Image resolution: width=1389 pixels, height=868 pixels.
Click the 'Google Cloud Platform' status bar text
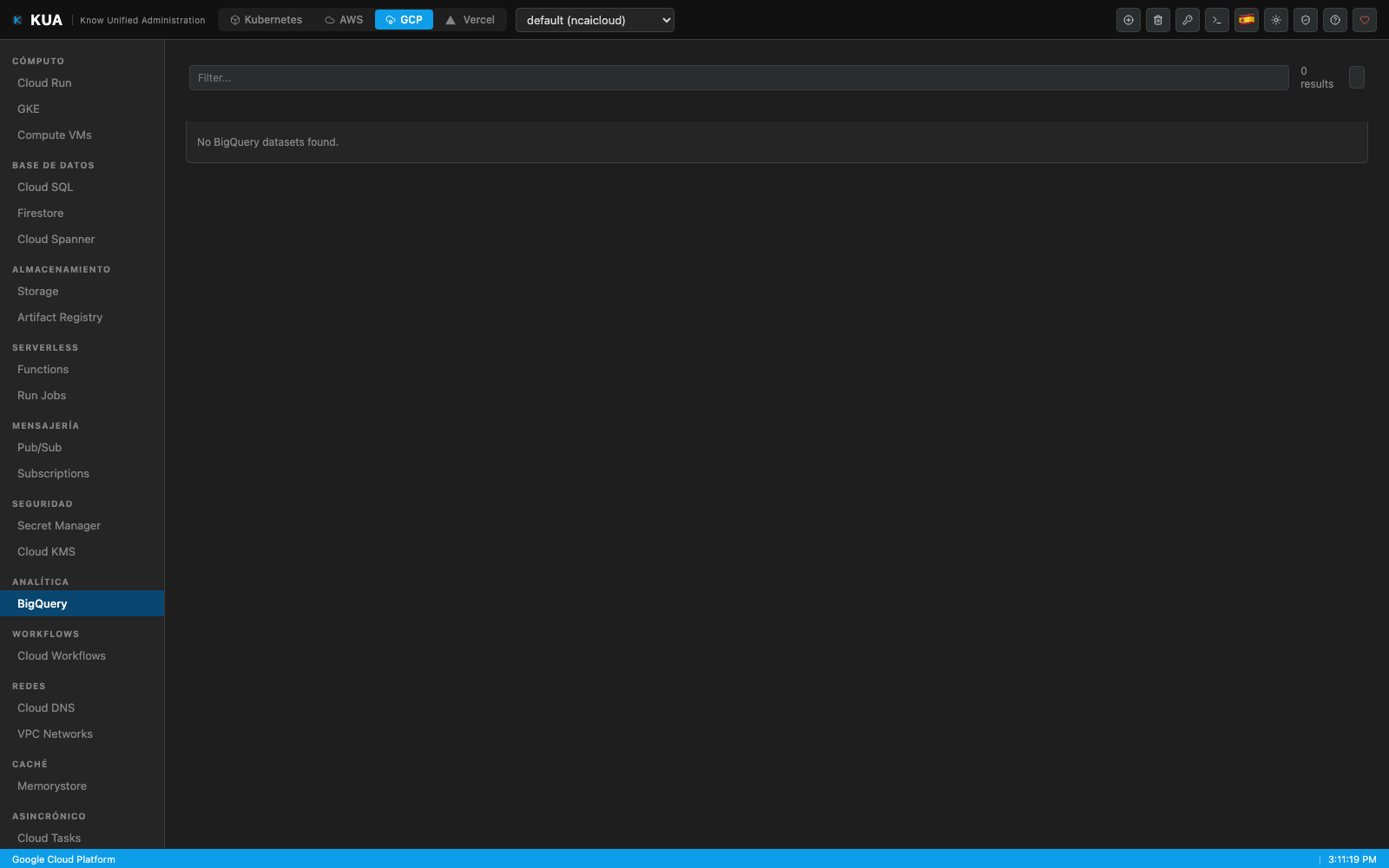[x=63, y=859]
